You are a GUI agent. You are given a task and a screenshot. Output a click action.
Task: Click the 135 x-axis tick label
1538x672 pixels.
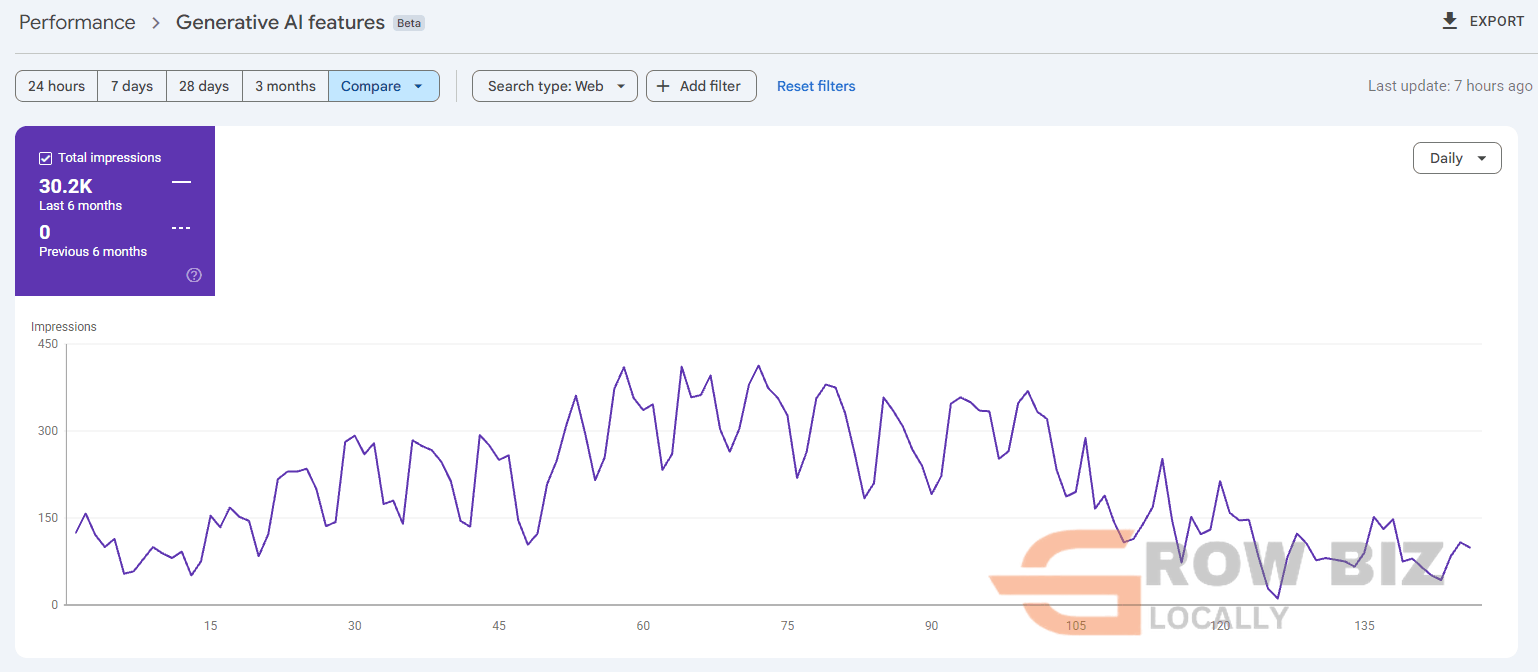[x=1364, y=626]
